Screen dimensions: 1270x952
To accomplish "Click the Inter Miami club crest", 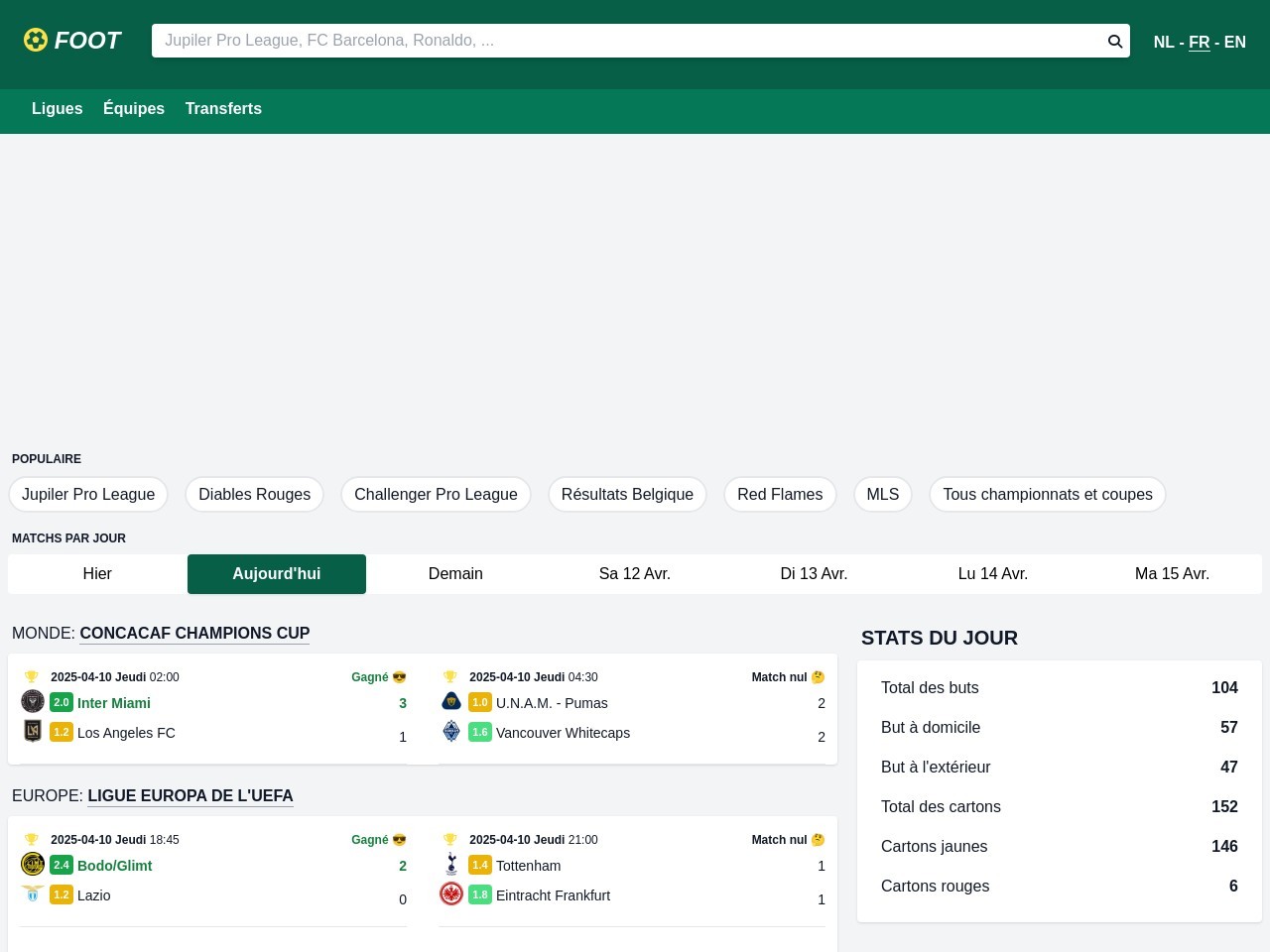I will tap(33, 701).
